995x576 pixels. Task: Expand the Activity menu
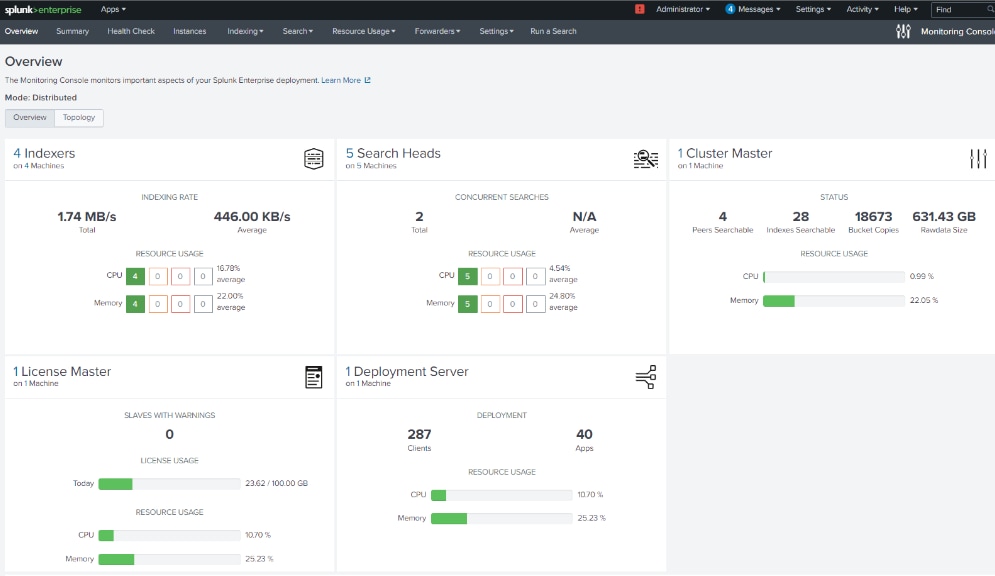[862, 10]
